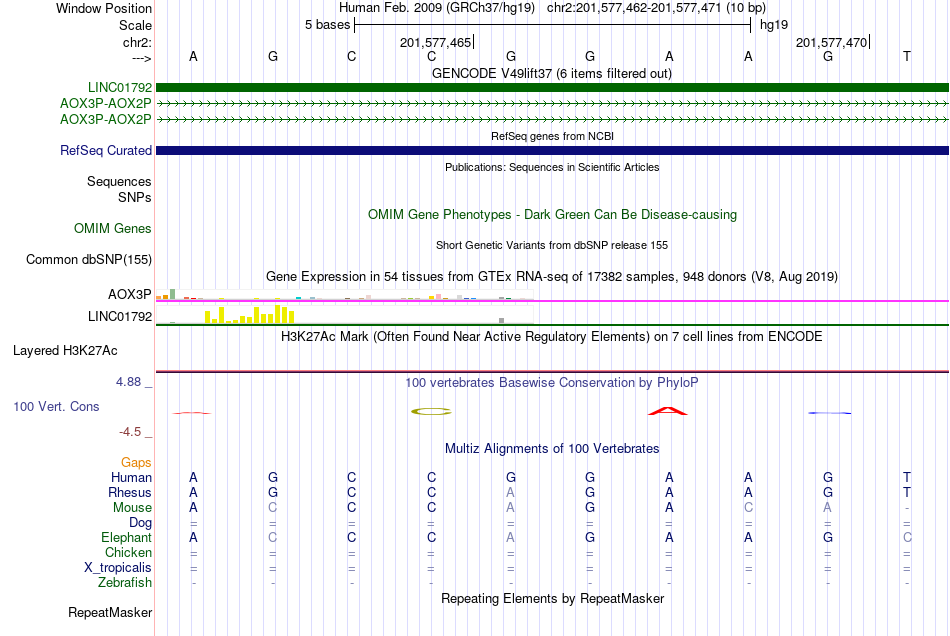Click the 4.88 PhyloP upper scale value
The height and width of the screenshot is (636, 950).
tap(128, 382)
